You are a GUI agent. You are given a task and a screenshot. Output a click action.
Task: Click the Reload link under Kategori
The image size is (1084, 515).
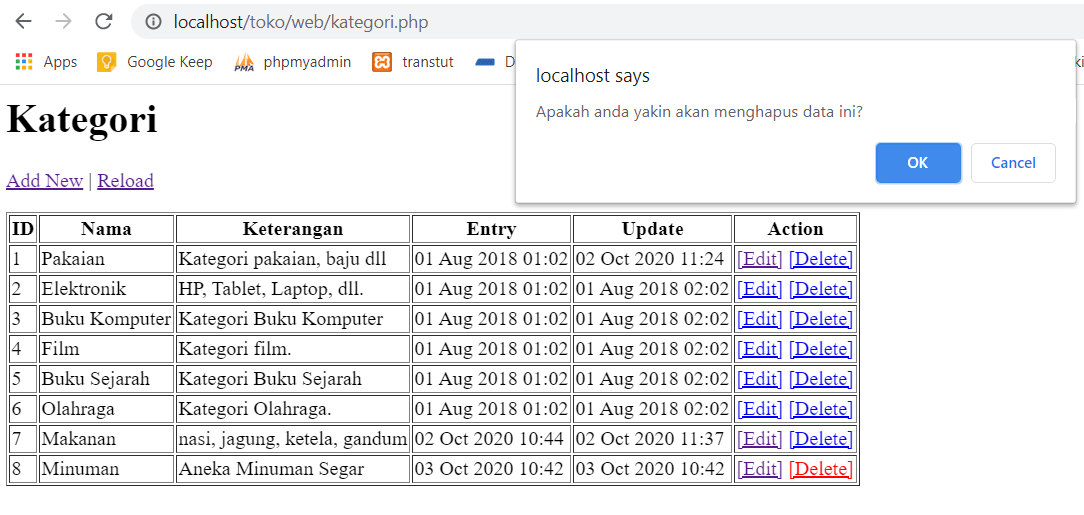(125, 181)
